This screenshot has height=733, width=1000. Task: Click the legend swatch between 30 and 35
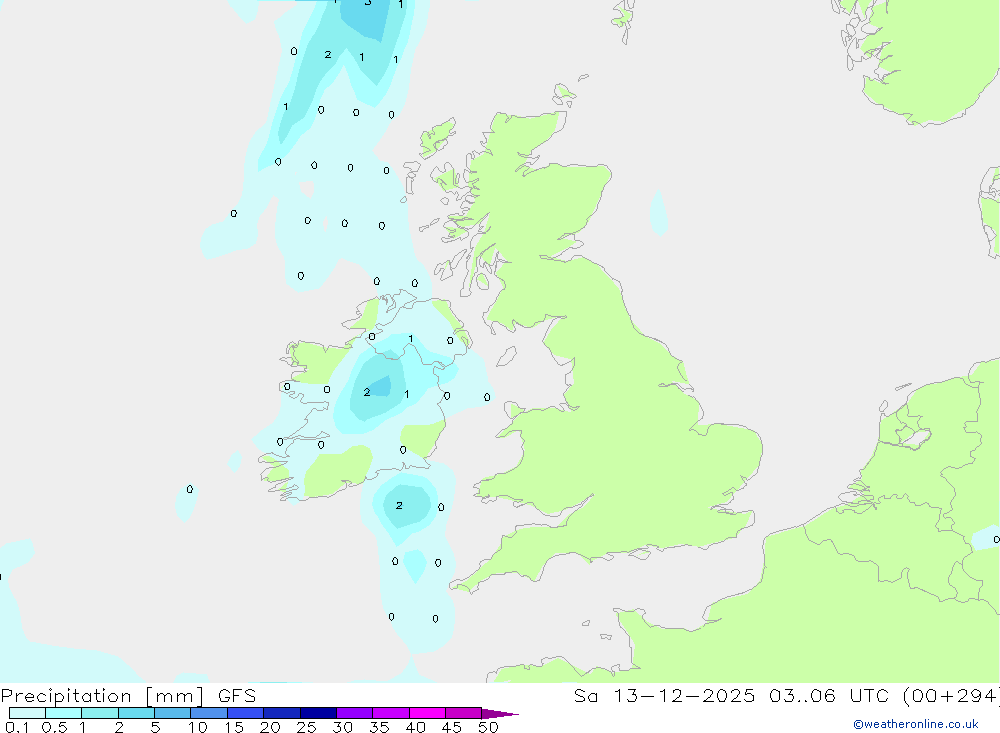(x=355, y=713)
